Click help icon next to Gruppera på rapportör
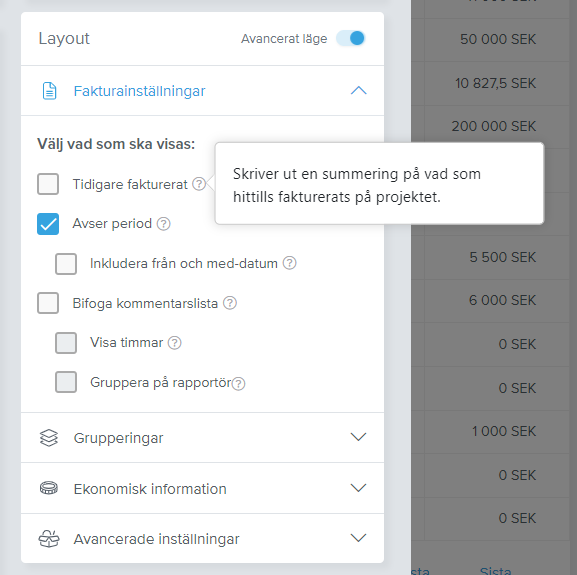The image size is (577, 575). pos(238,383)
